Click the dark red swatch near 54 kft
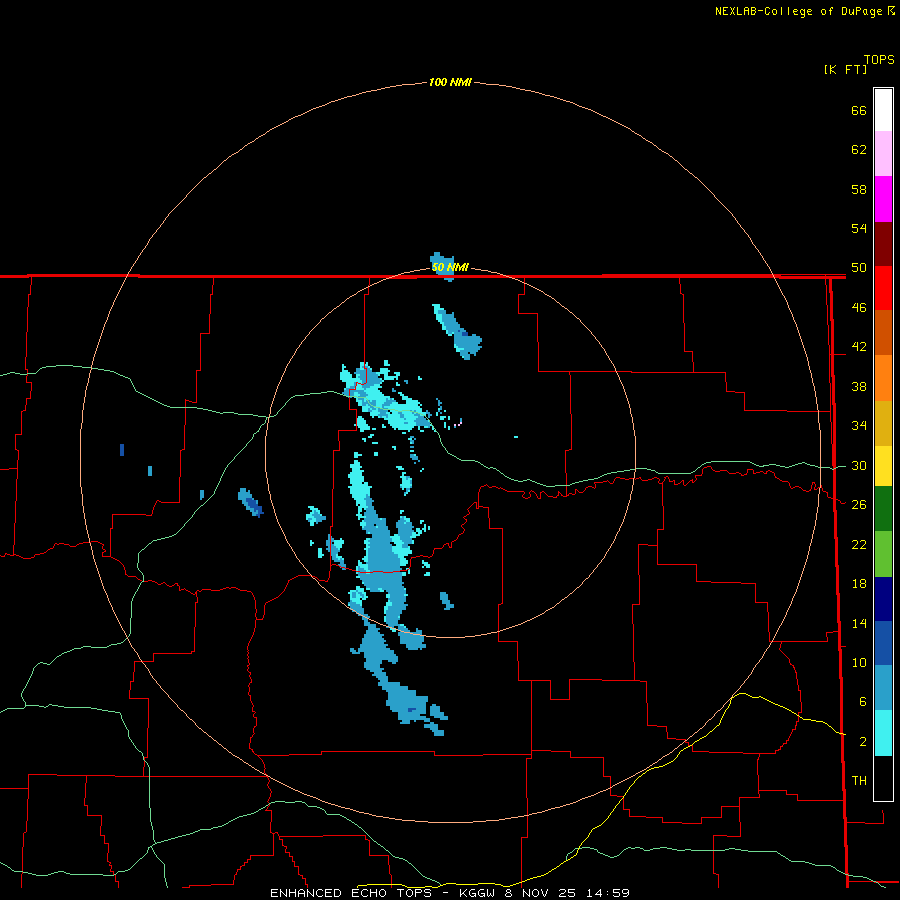900x900 pixels. (x=883, y=244)
